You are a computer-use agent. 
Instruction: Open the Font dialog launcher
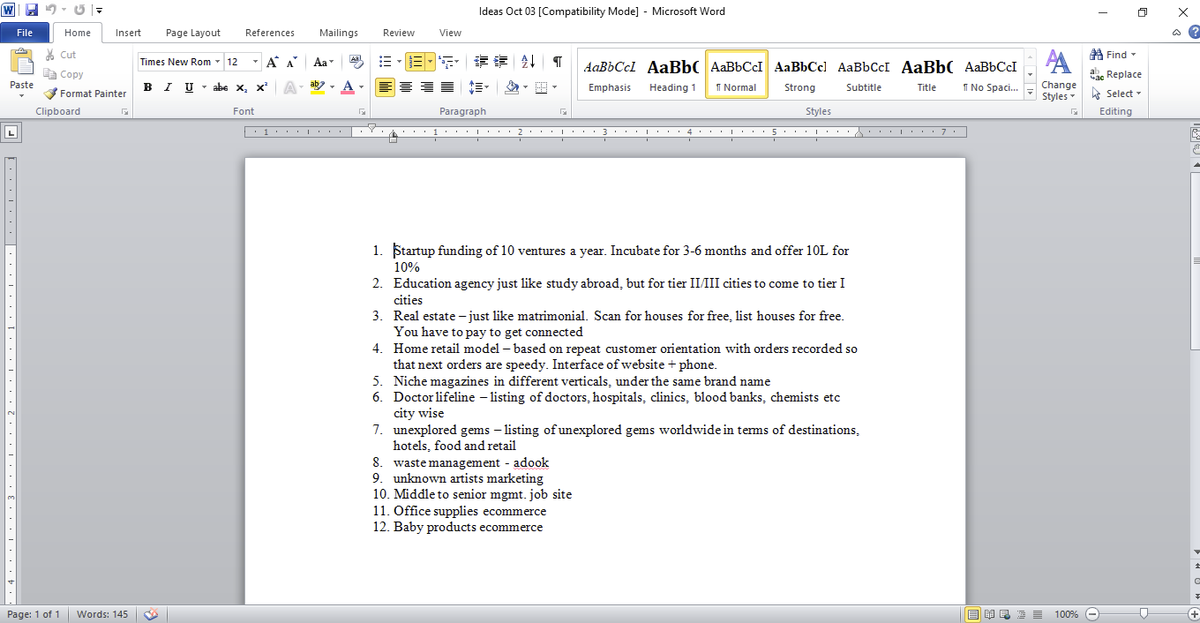coord(360,112)
